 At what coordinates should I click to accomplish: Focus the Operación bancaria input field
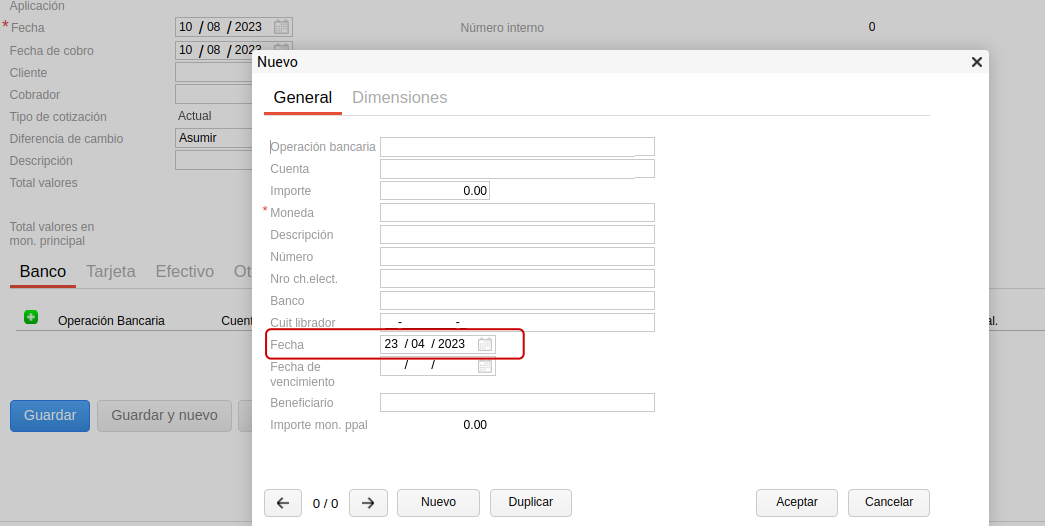point(517,147)
